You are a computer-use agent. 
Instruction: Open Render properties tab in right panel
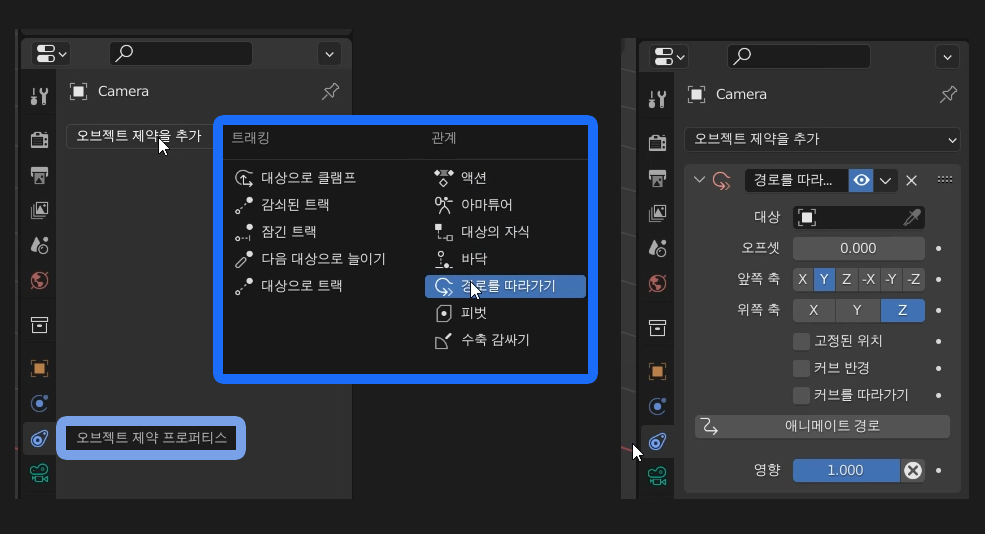657,142
